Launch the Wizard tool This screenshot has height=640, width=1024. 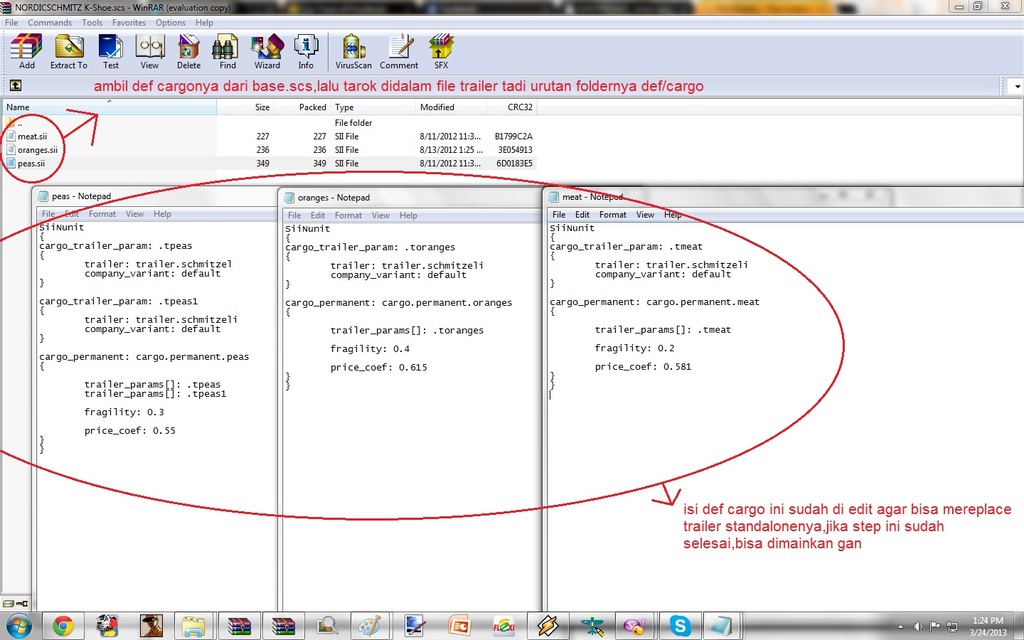point(267,50)
